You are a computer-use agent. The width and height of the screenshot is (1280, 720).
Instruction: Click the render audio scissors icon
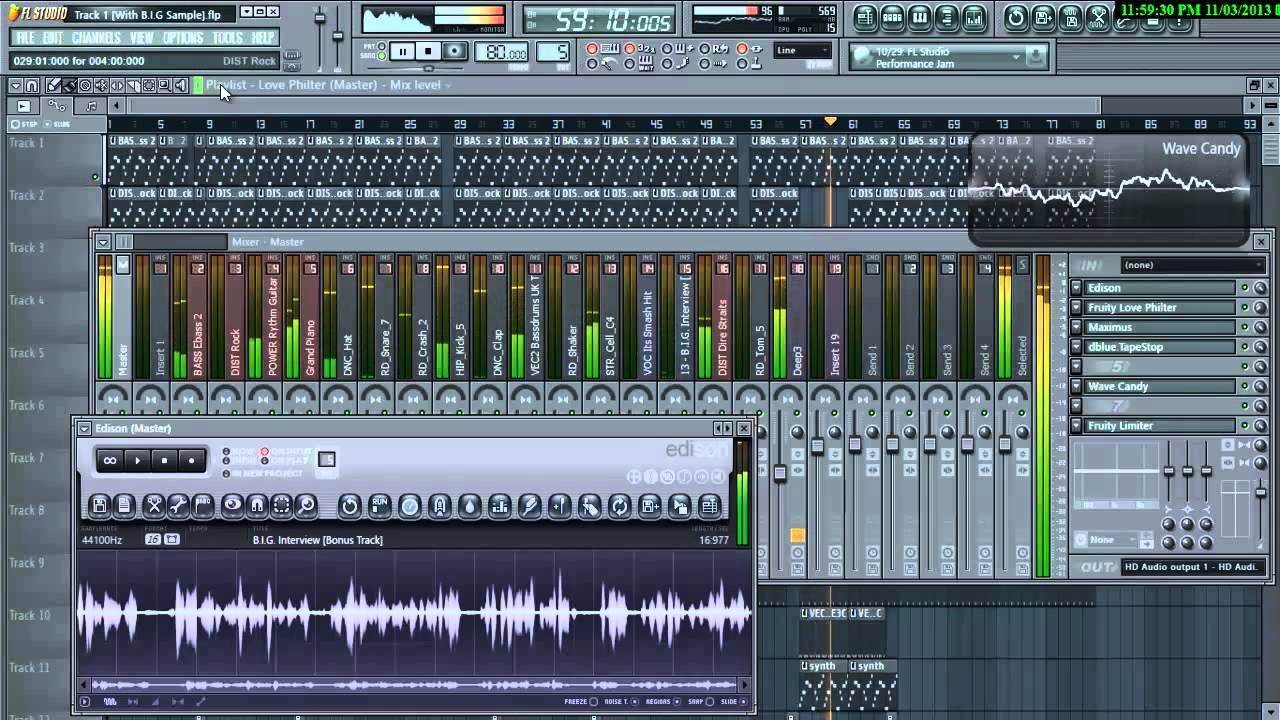tap(1098, 18)
